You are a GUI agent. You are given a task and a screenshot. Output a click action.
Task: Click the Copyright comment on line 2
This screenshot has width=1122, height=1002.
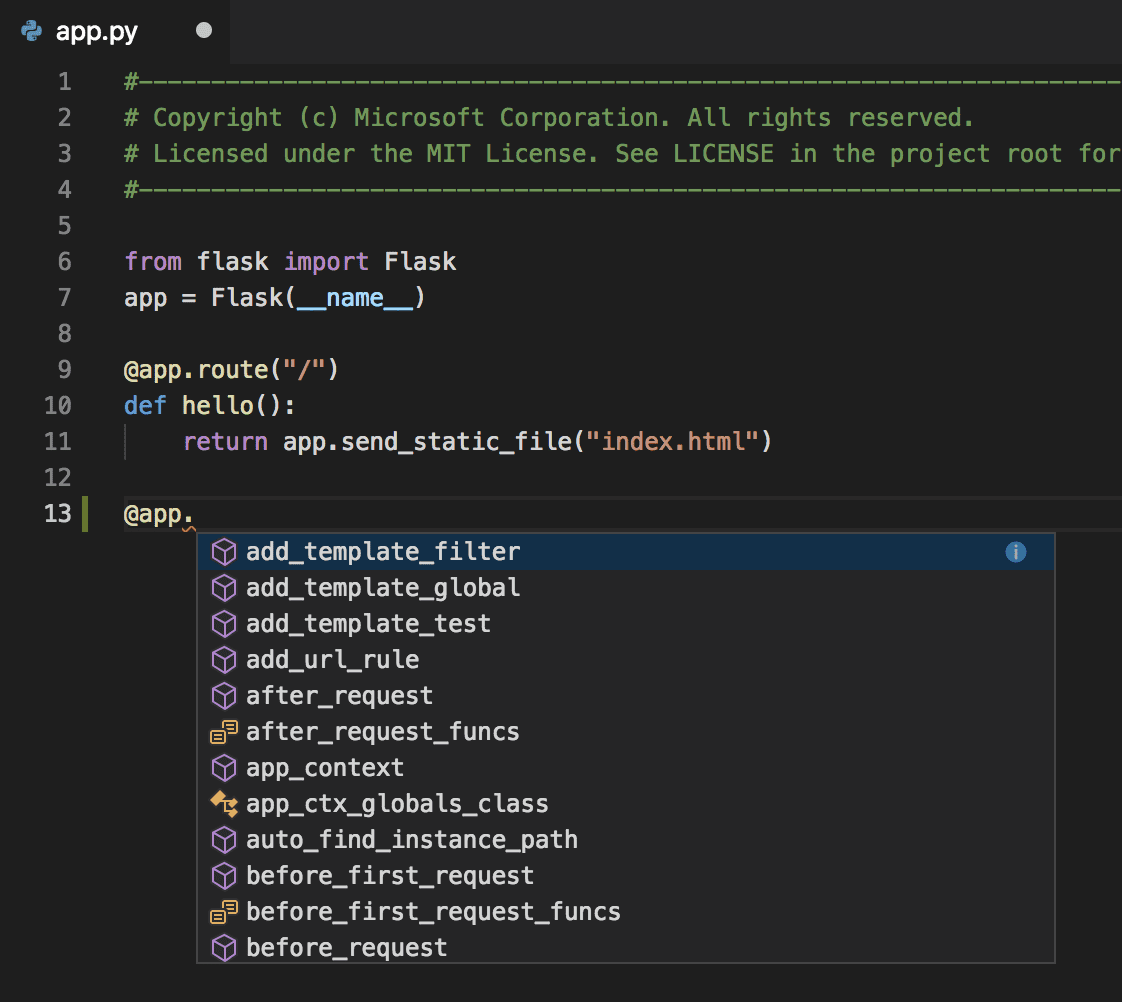pos(549,117)
